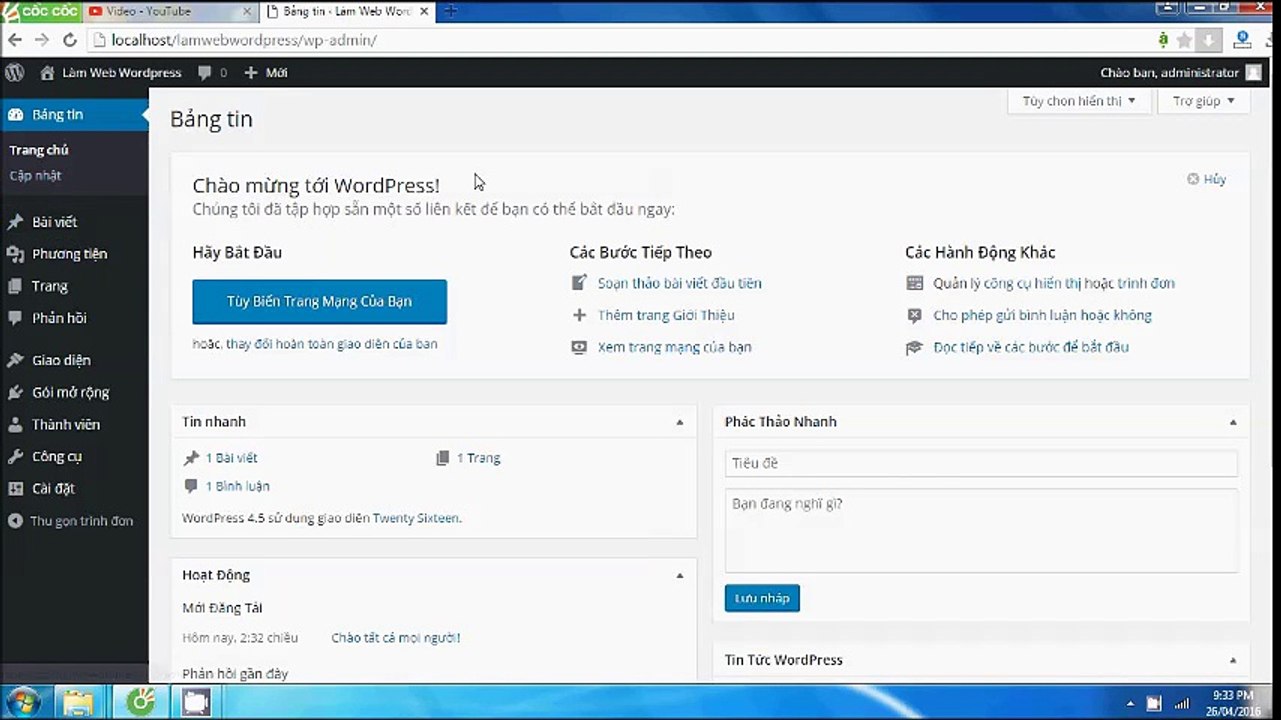Screen dimensions: 1281x720
Task: Collapse the Tin Tức WordPress widget arrow
Action: click(x=1233, y=660)
